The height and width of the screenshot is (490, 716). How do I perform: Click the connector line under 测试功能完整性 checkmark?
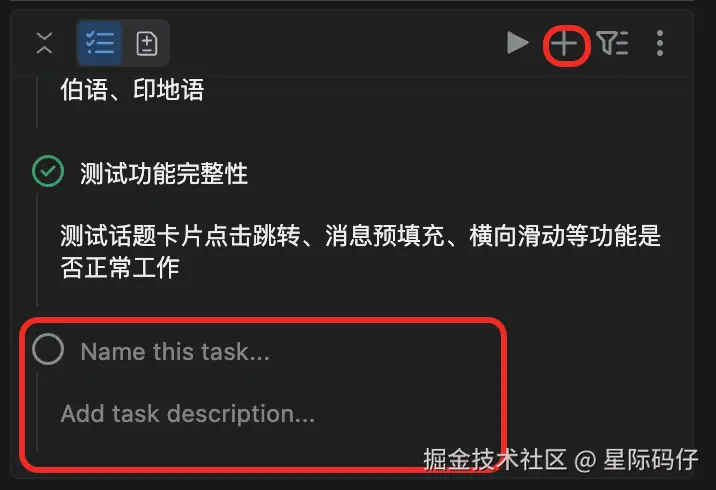click(37, 249)
